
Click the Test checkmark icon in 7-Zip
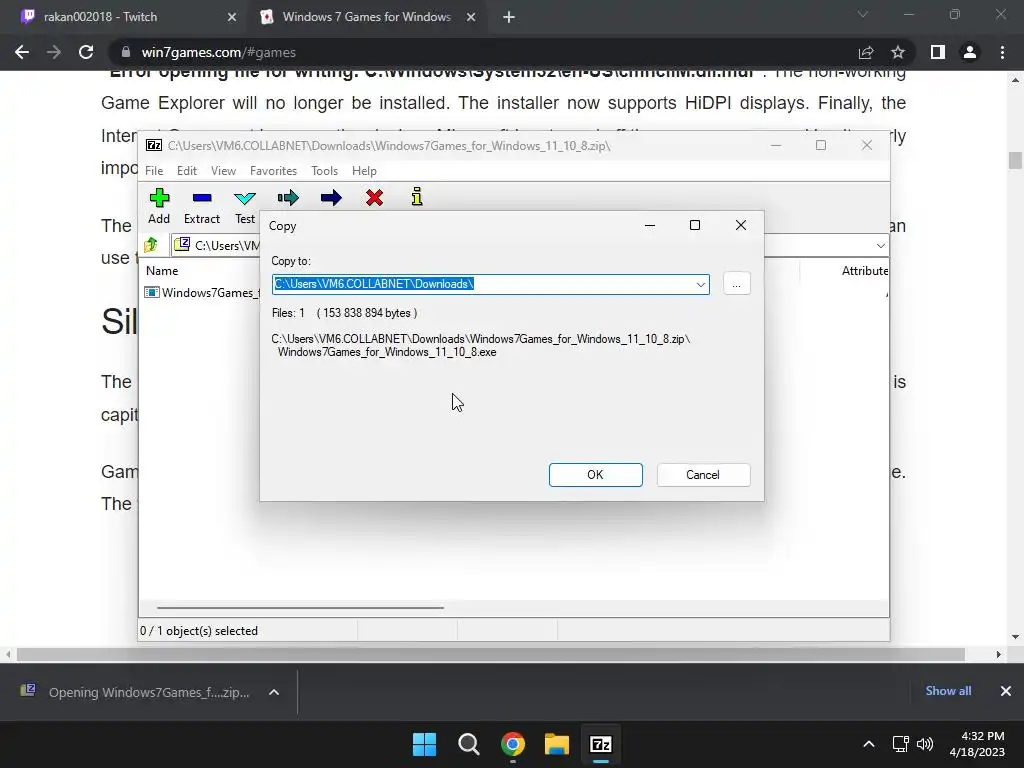point(245,199)
